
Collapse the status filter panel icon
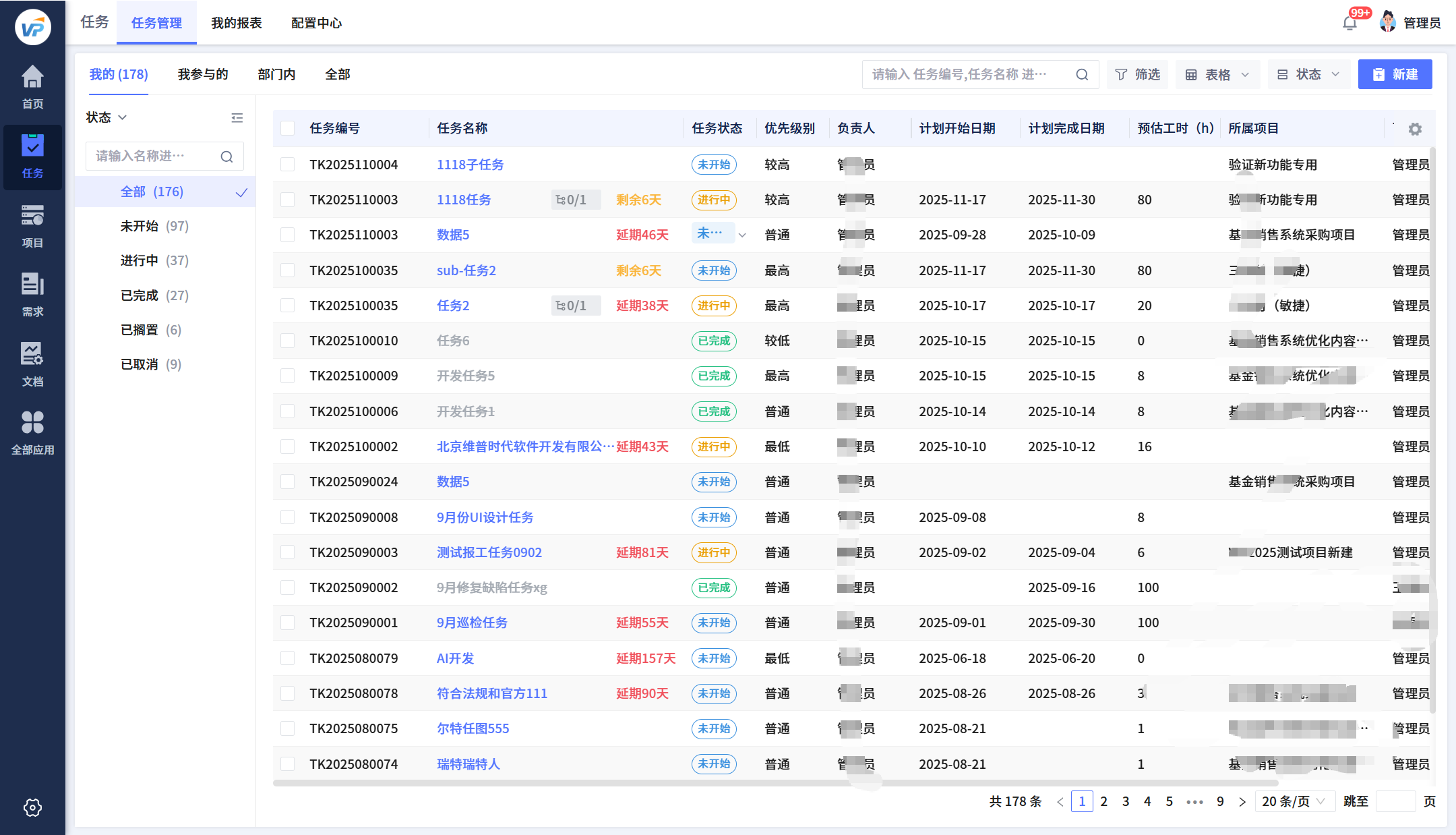pyautogui.click(x=237, y=118)
